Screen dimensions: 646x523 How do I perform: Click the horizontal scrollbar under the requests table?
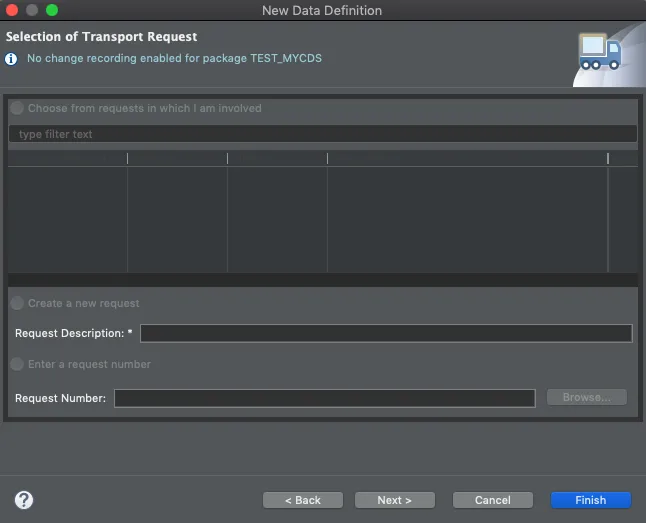322,280
